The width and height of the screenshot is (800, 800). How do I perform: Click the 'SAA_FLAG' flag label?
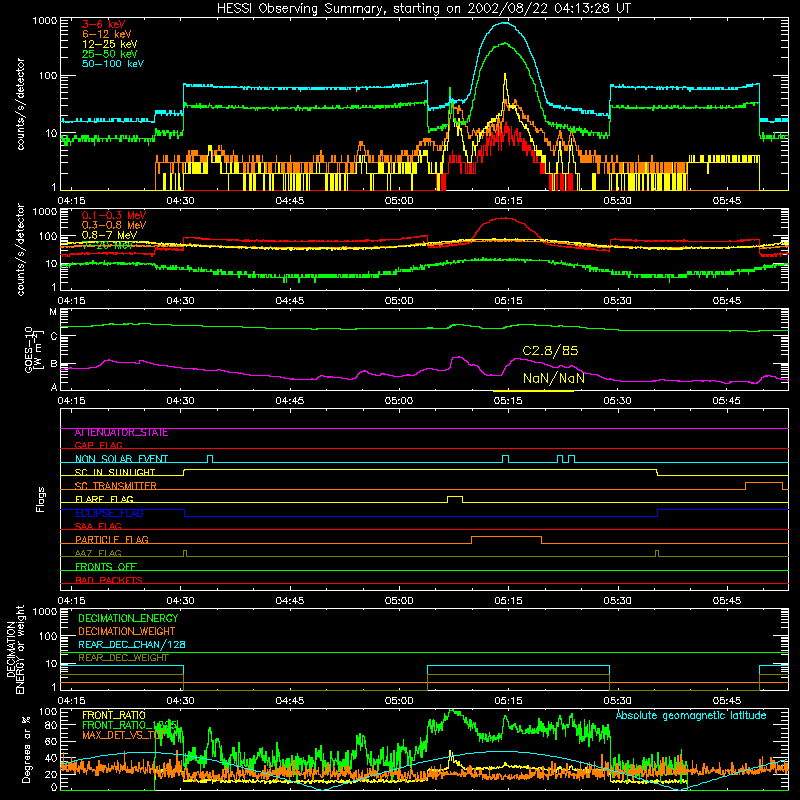click(98, 526)
